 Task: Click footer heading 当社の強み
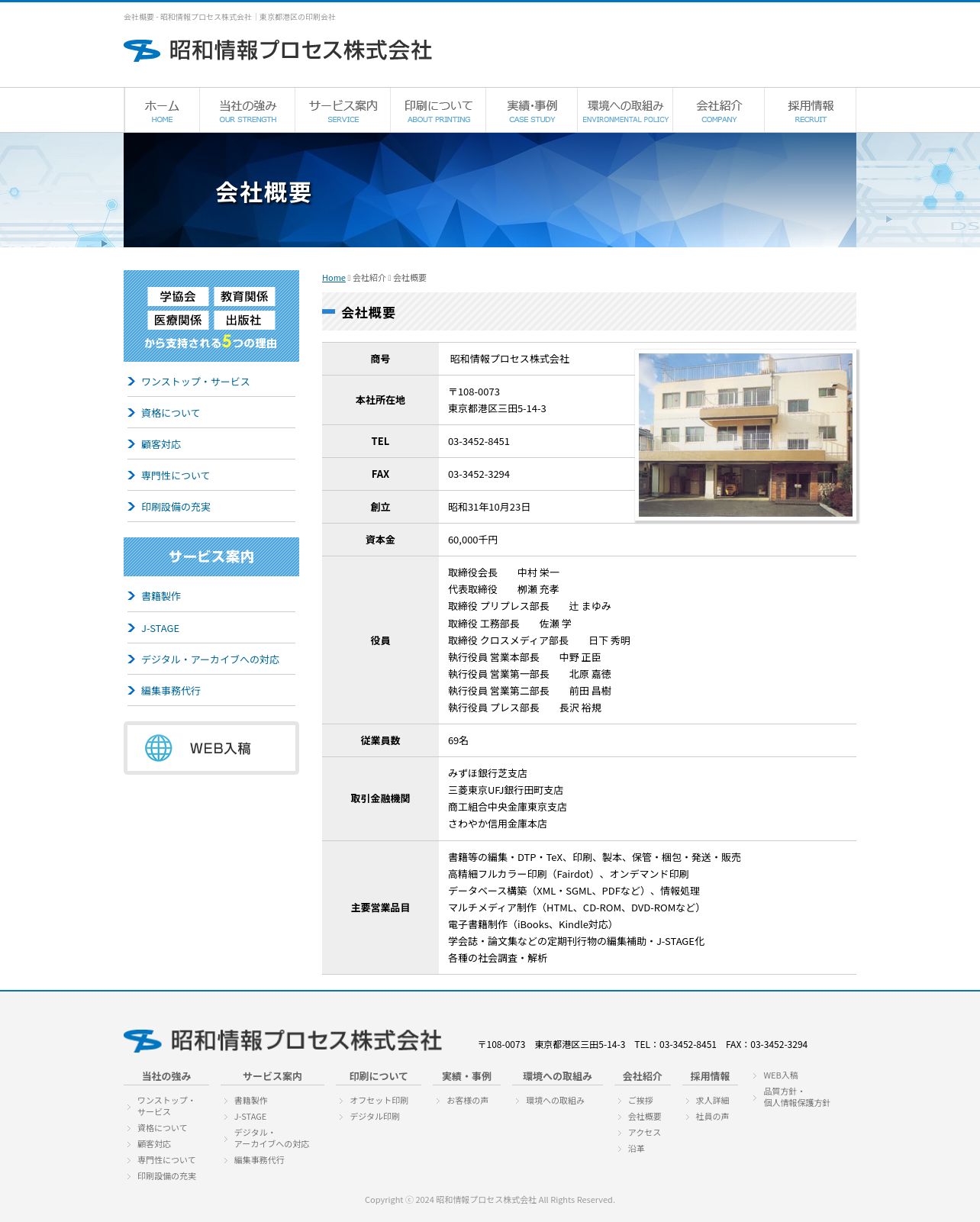[x=166, y=1076]
